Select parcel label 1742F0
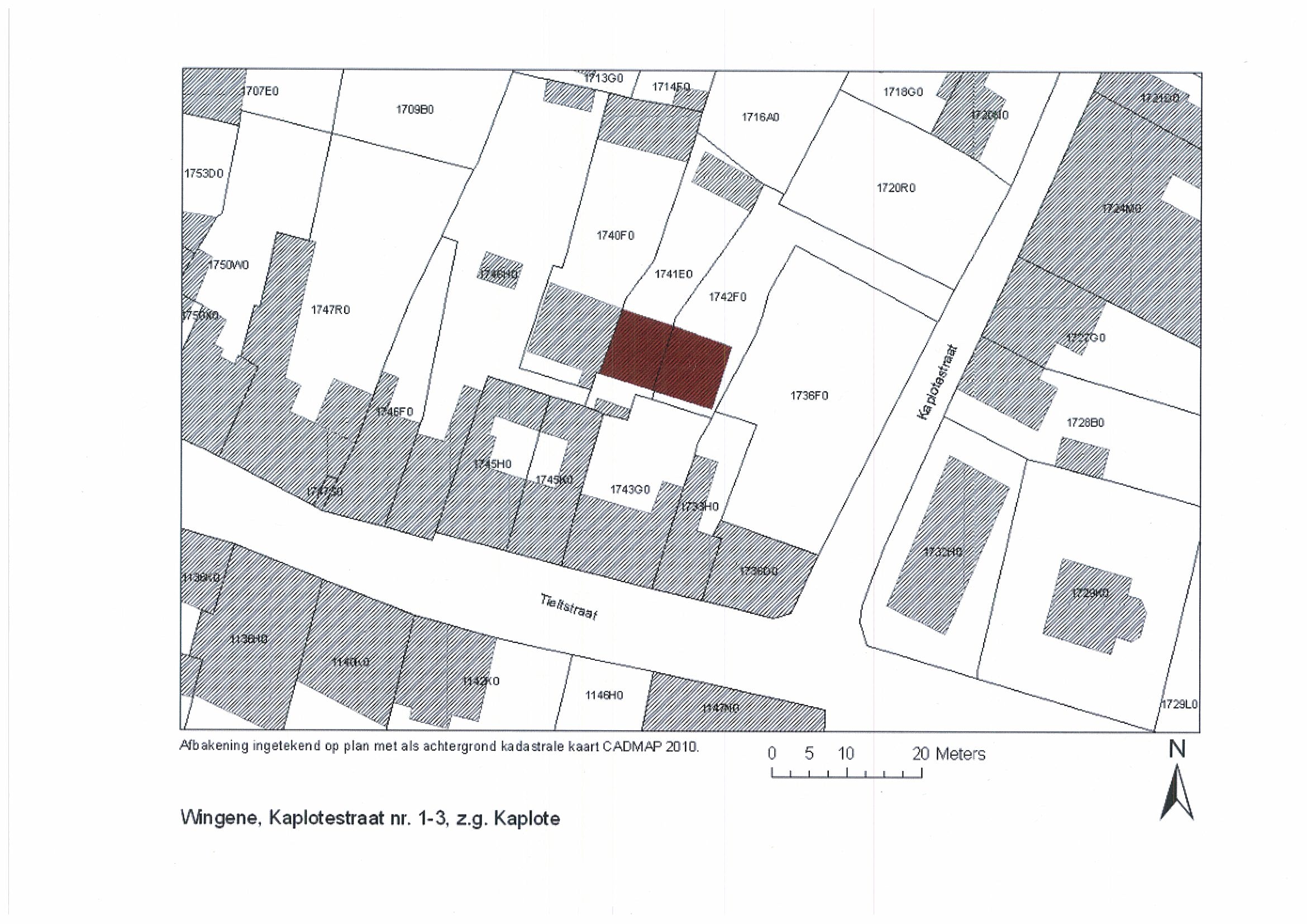 [727, 297]
